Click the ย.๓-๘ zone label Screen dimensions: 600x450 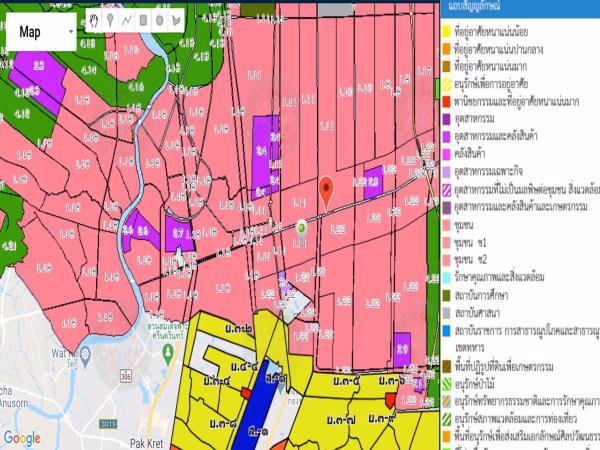223,423
